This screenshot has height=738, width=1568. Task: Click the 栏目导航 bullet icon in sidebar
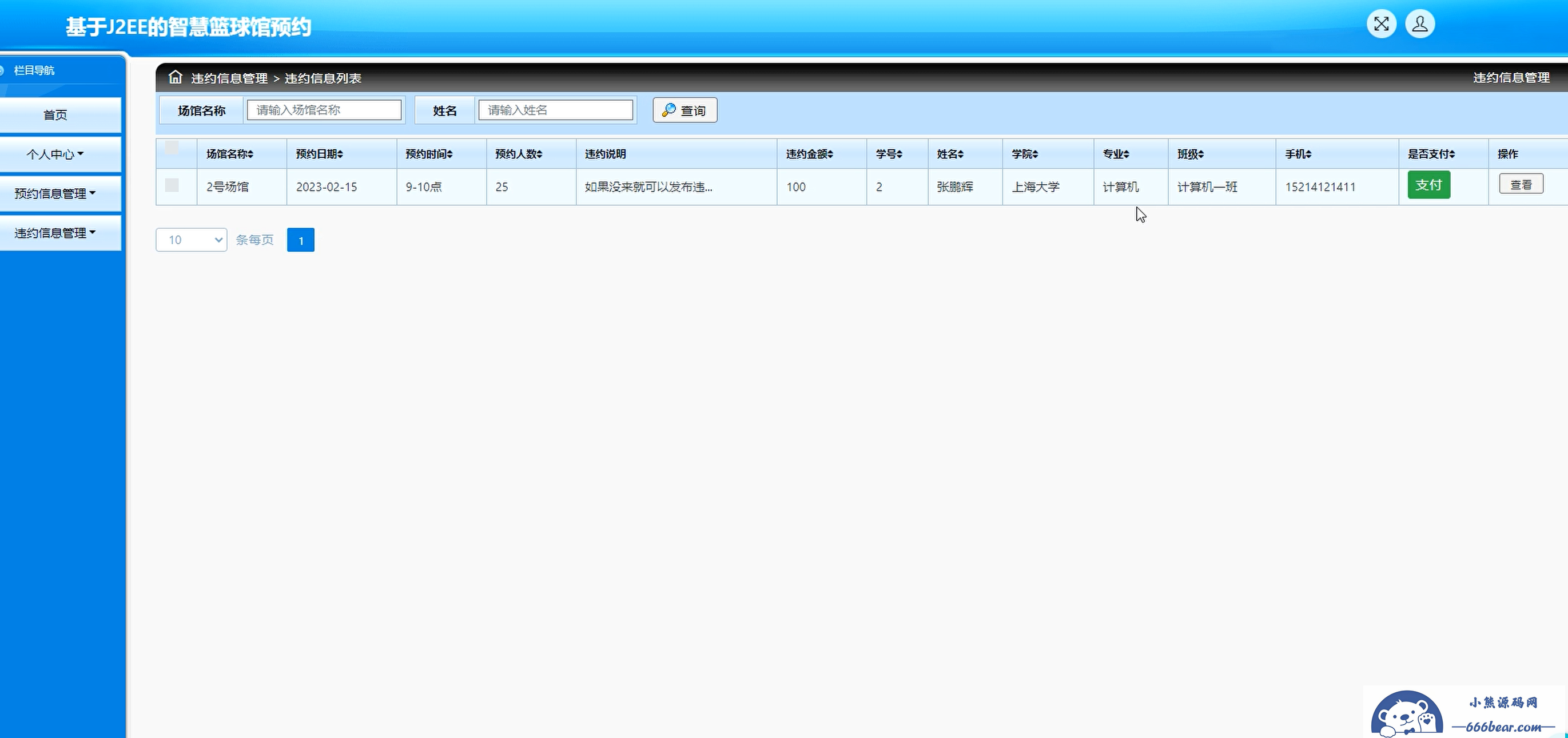click(x=2, y=70)
